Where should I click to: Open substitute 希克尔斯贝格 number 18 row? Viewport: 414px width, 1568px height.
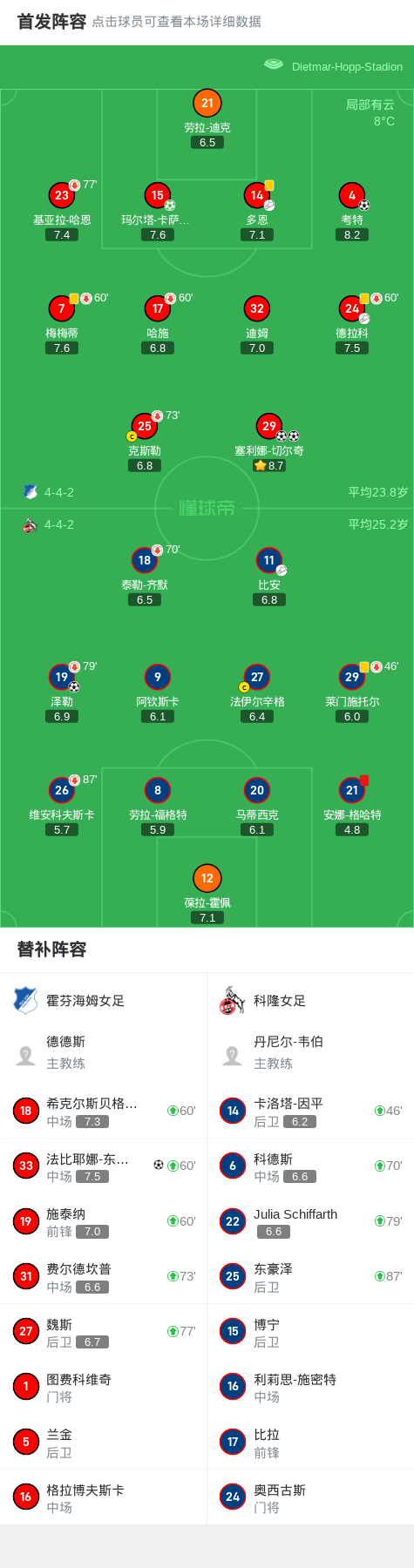pos(104,1111)
